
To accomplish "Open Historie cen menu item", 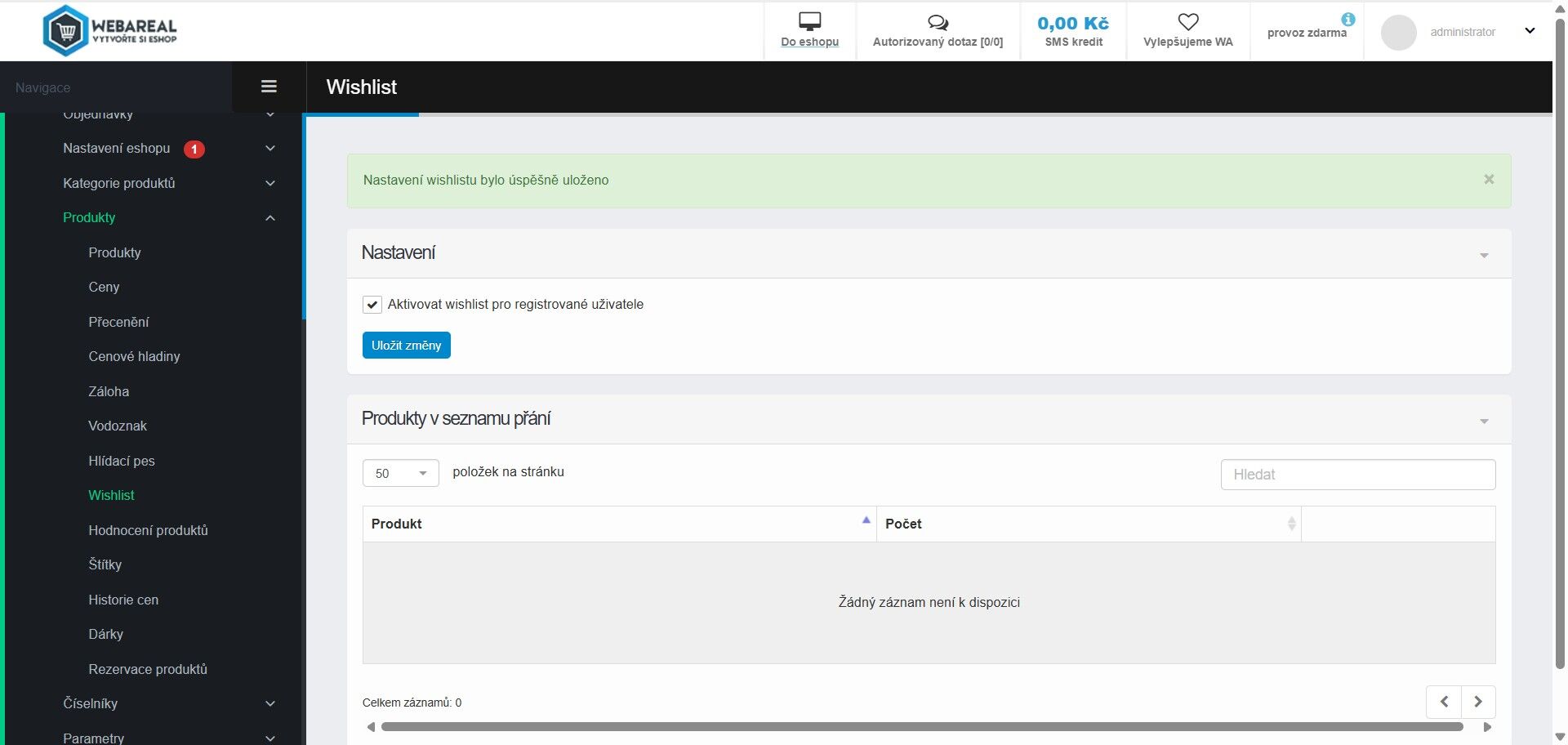I will point(123,600).
